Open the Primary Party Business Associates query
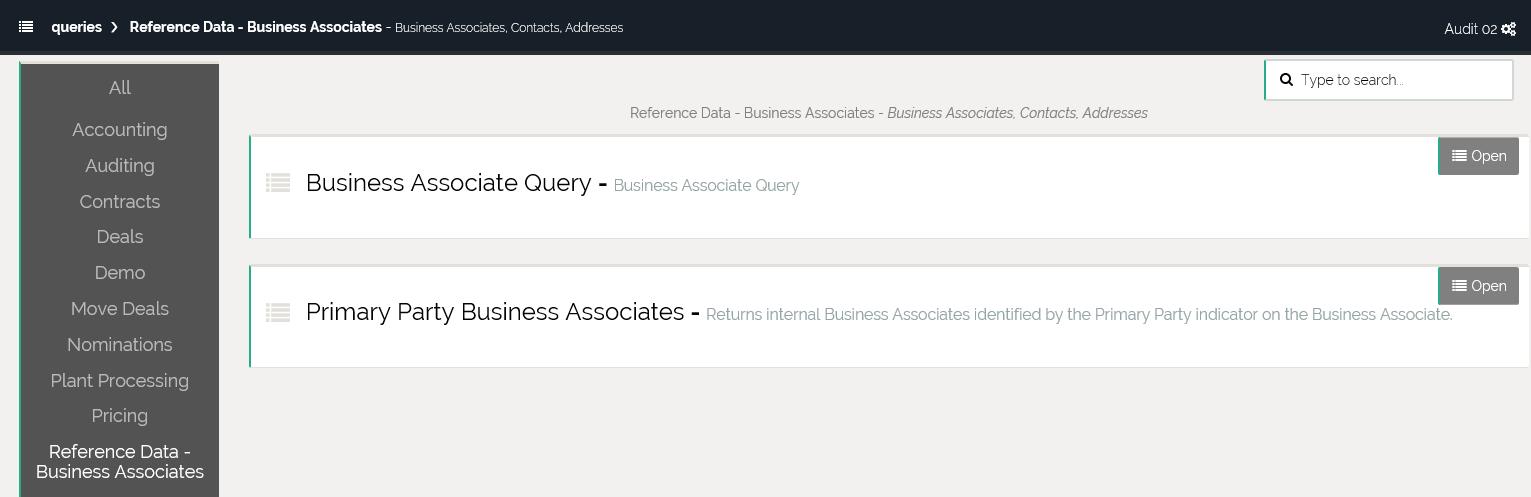 pyautogui.click(x=1478, y=286)
